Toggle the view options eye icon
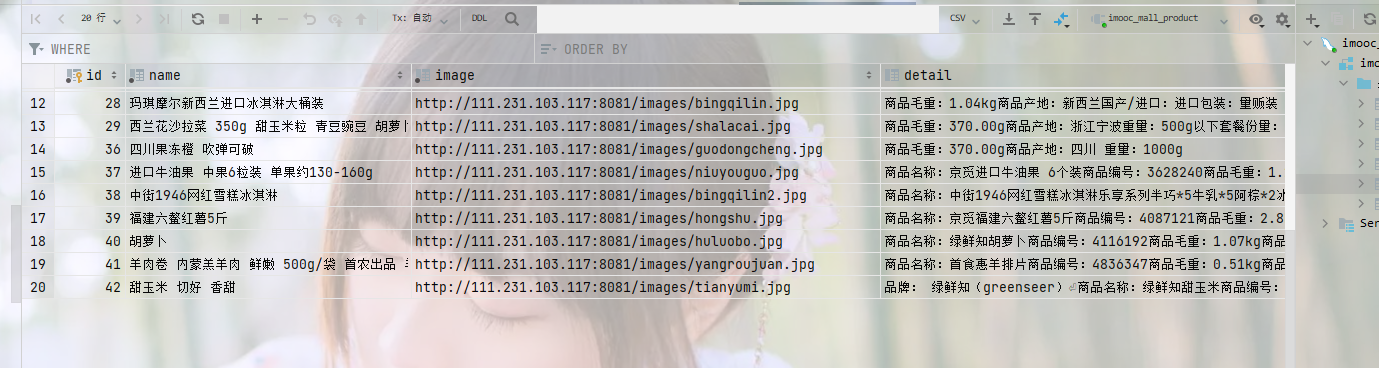1379x368 pixels. [1257, 19]
